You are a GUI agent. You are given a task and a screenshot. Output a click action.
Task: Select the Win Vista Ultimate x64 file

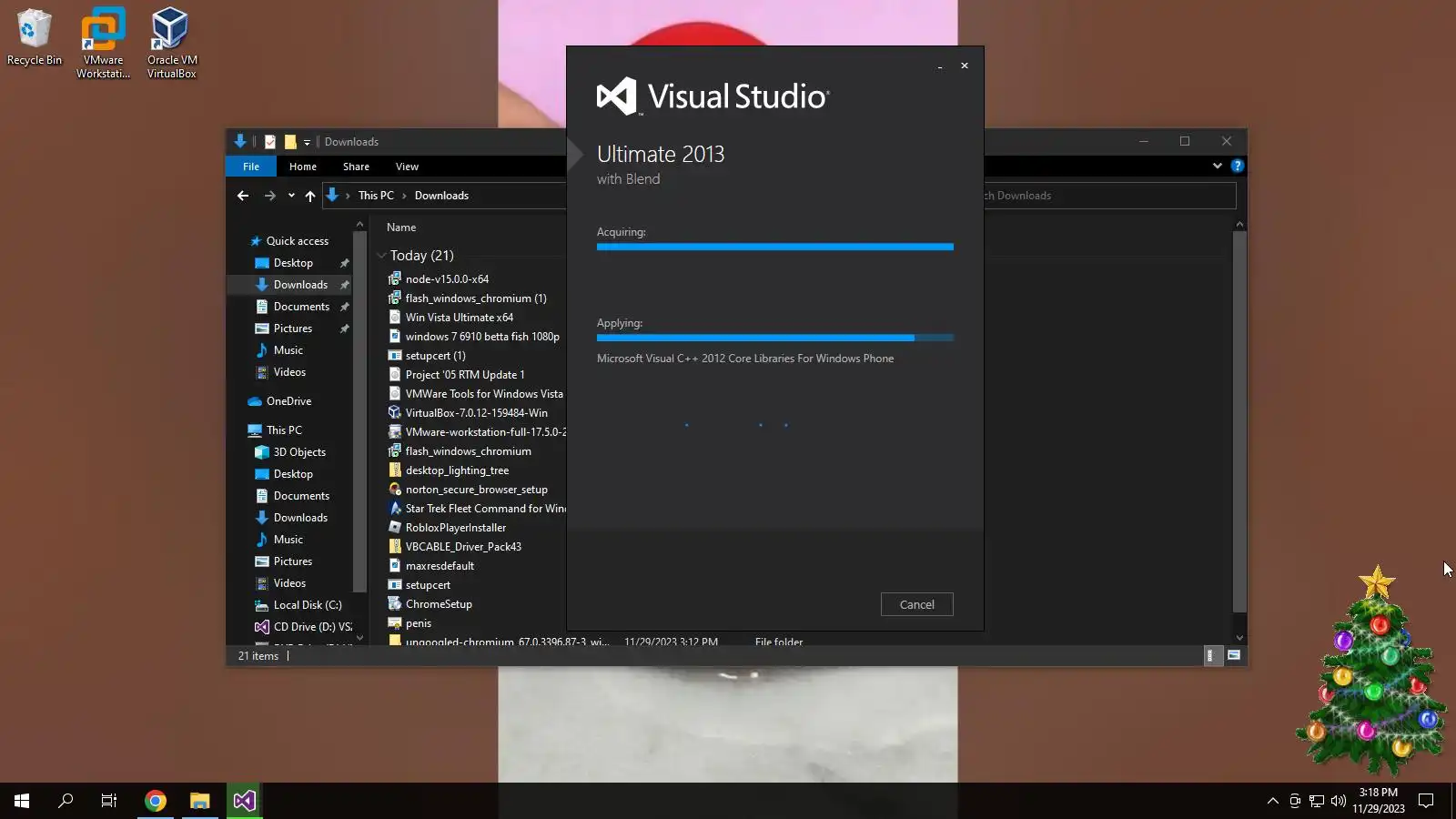click(x=460, y=318)
